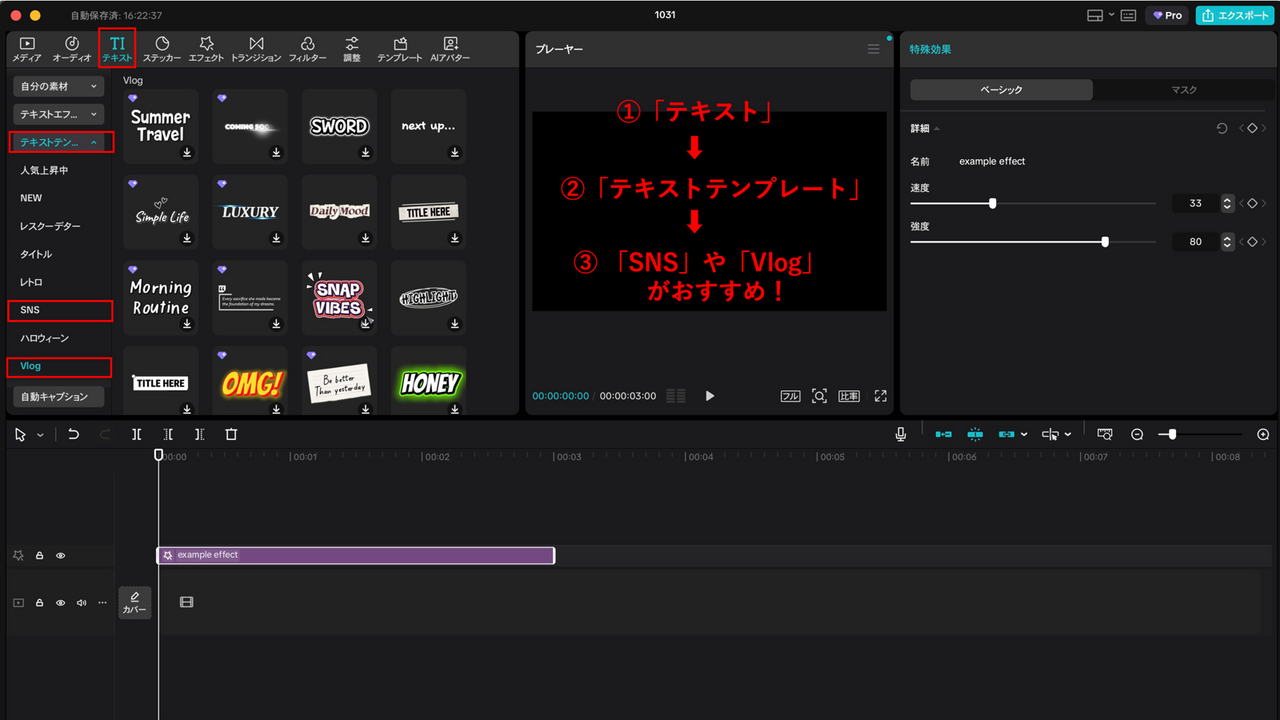Mute the video track speaker icon
Image resolution: width=1280 pixels, height=720 pixels.
tap(81, 602)
